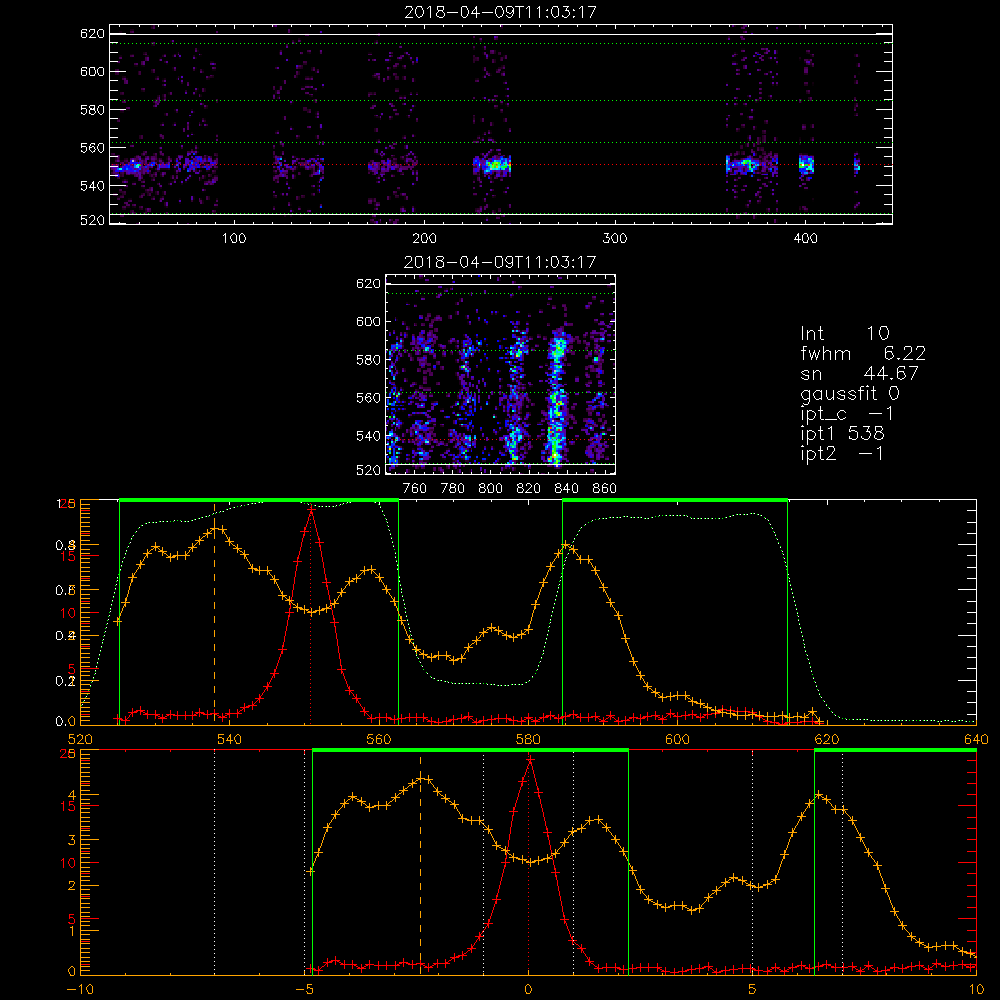Viewport: 1000px width, 1000px height.
Task: Click the 5 x-axis label of bottom plot
Action: click(753, 990)
